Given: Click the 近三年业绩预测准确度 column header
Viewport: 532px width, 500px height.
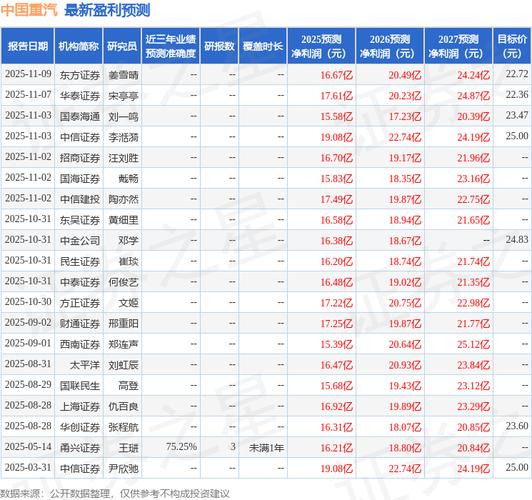Looking at the screenshot, I should (x=171, y=46).
